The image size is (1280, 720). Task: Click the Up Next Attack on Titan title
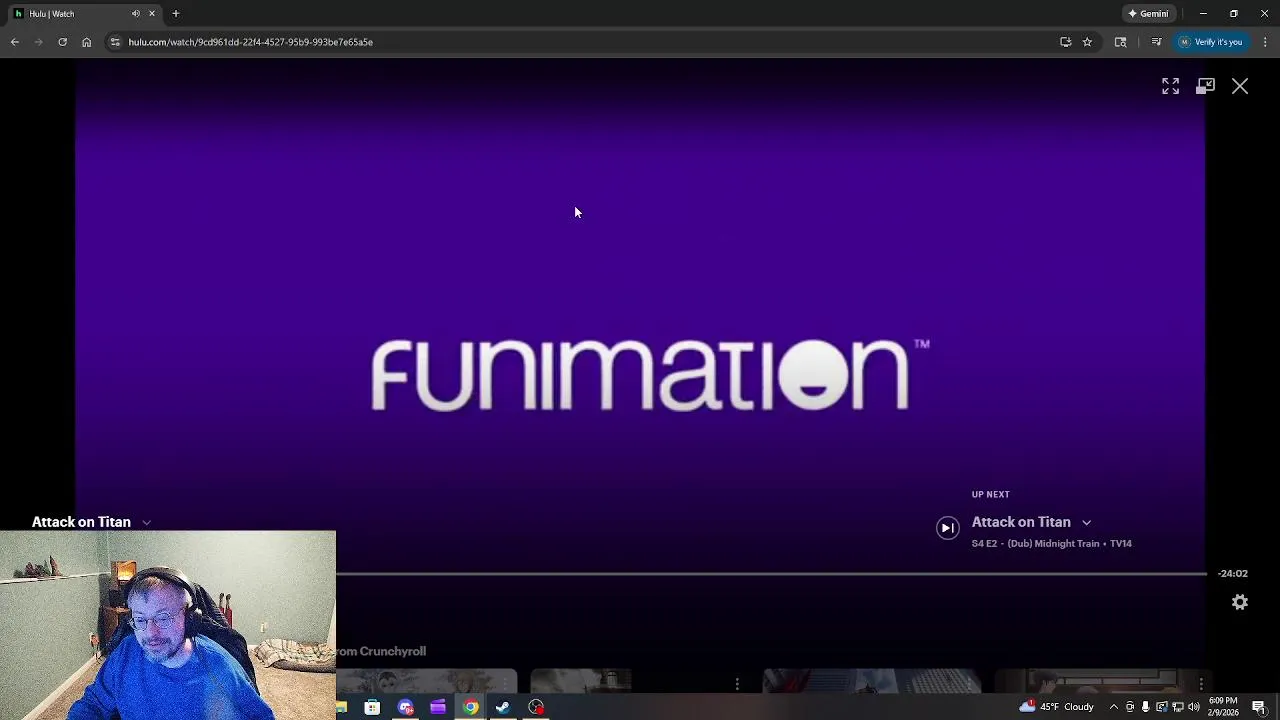[x=1021, y=522]
